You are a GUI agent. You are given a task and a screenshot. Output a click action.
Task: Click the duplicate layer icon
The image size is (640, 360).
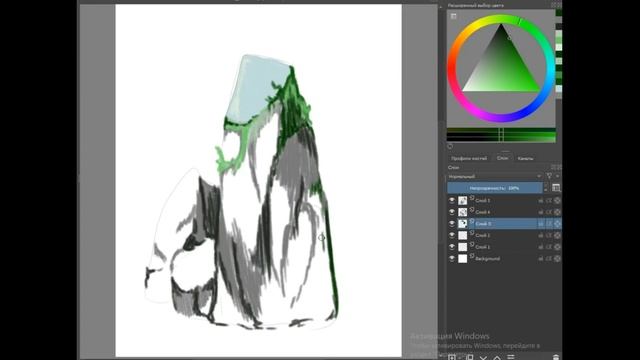coord(470,357)
